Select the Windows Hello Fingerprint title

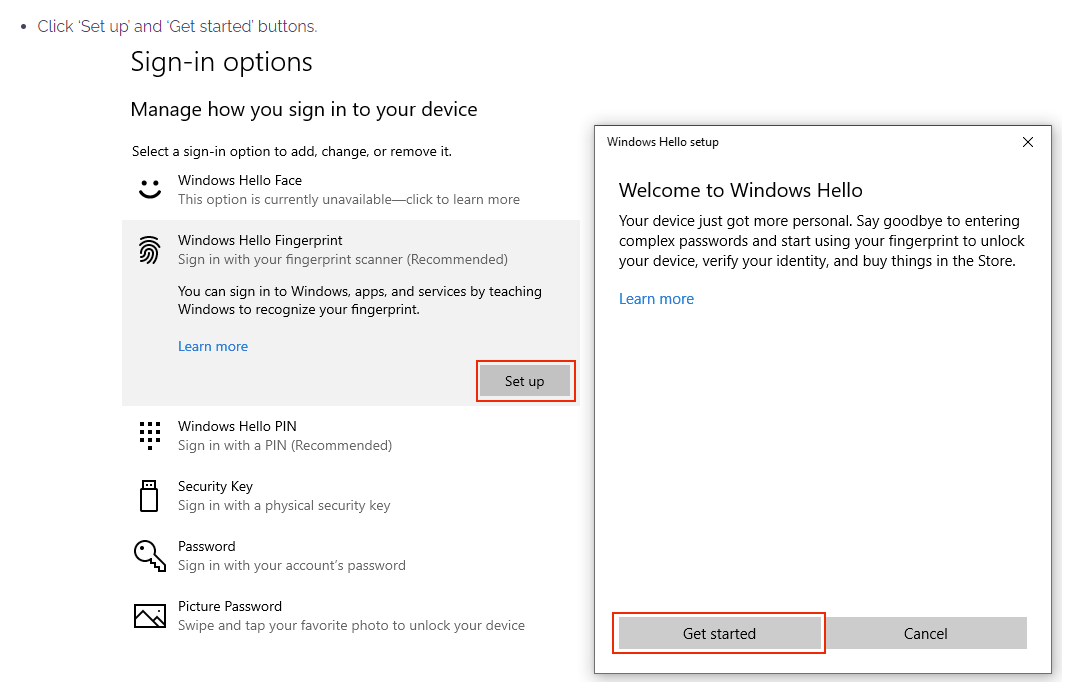260,240
